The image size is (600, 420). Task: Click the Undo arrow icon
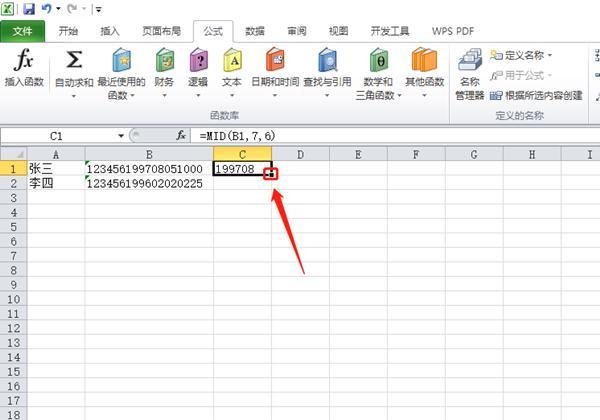(x=46, y=8)
